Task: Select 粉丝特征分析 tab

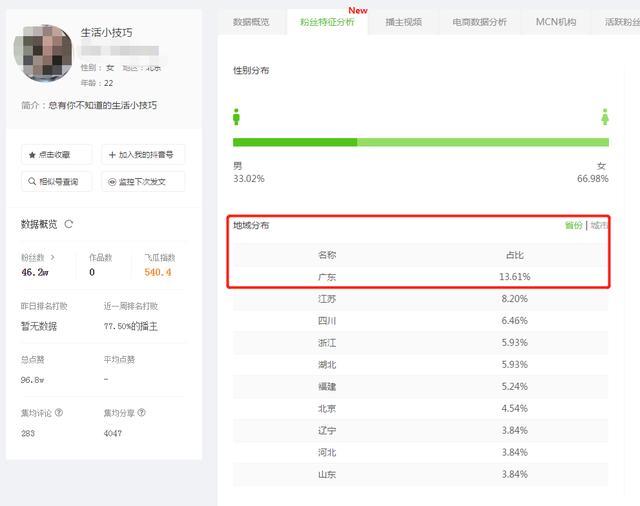Action: tap(327, 22)
